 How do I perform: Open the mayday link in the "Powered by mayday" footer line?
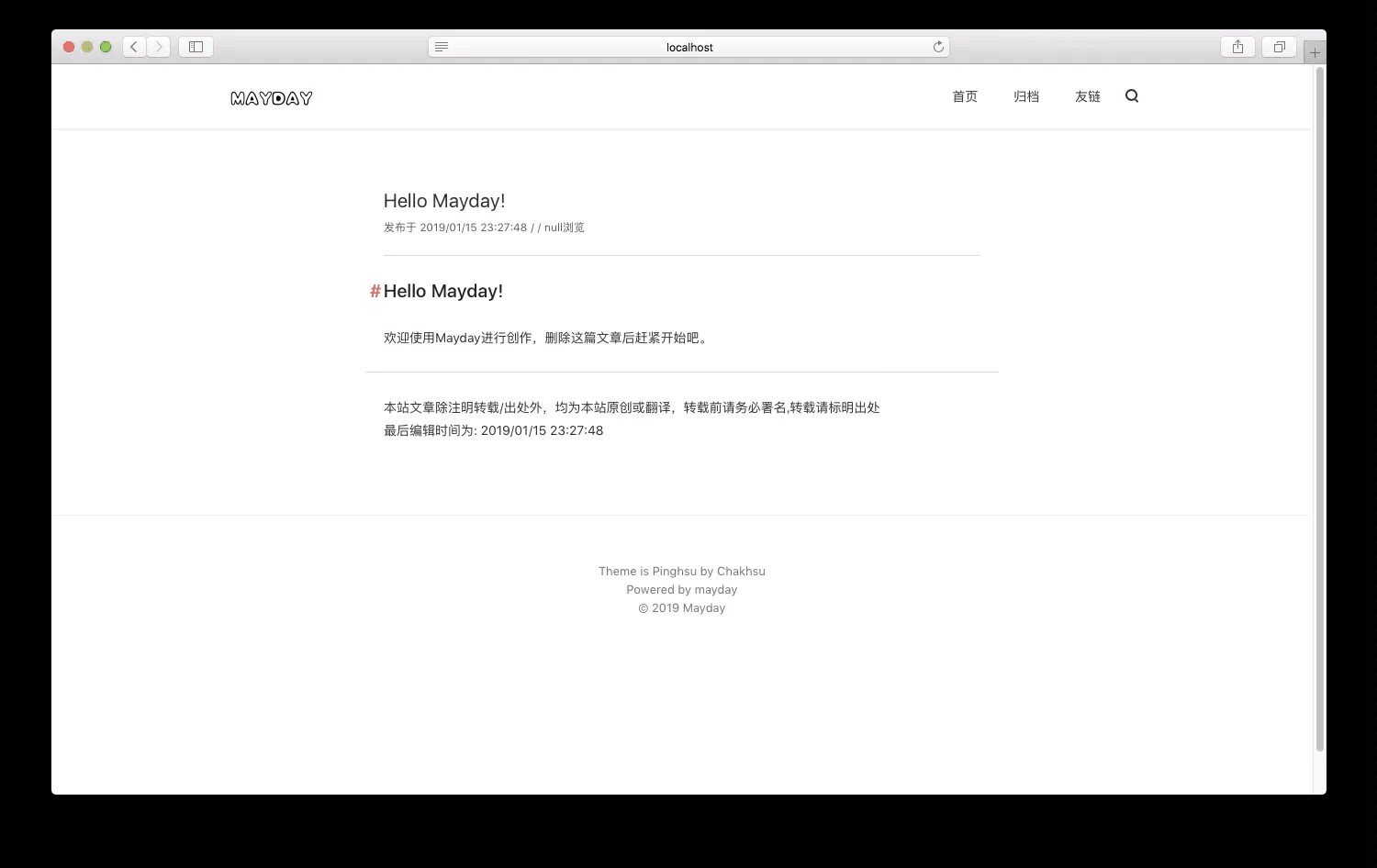tap(716, 589)
